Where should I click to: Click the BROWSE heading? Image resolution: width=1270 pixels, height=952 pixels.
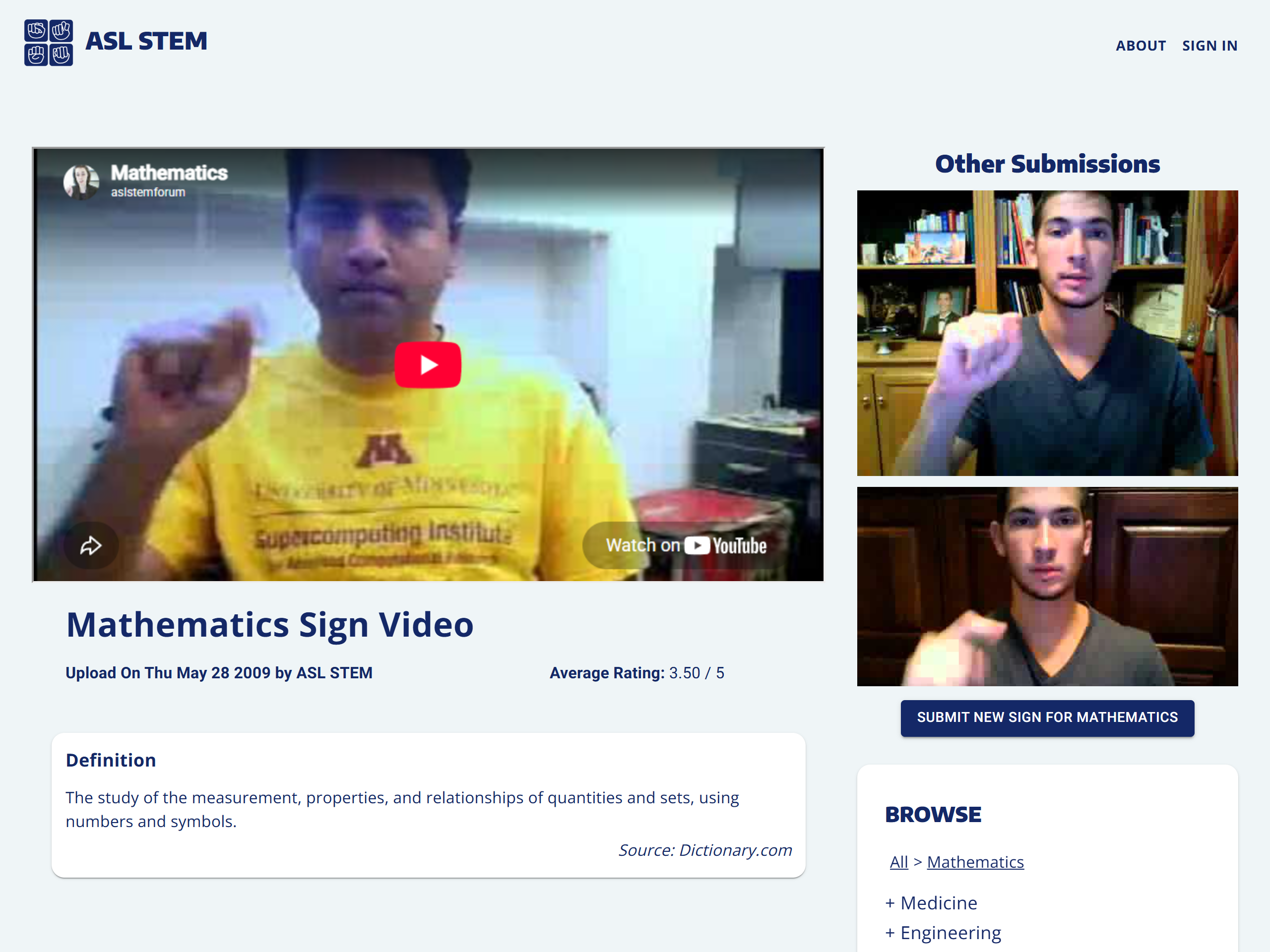point(933,814)
